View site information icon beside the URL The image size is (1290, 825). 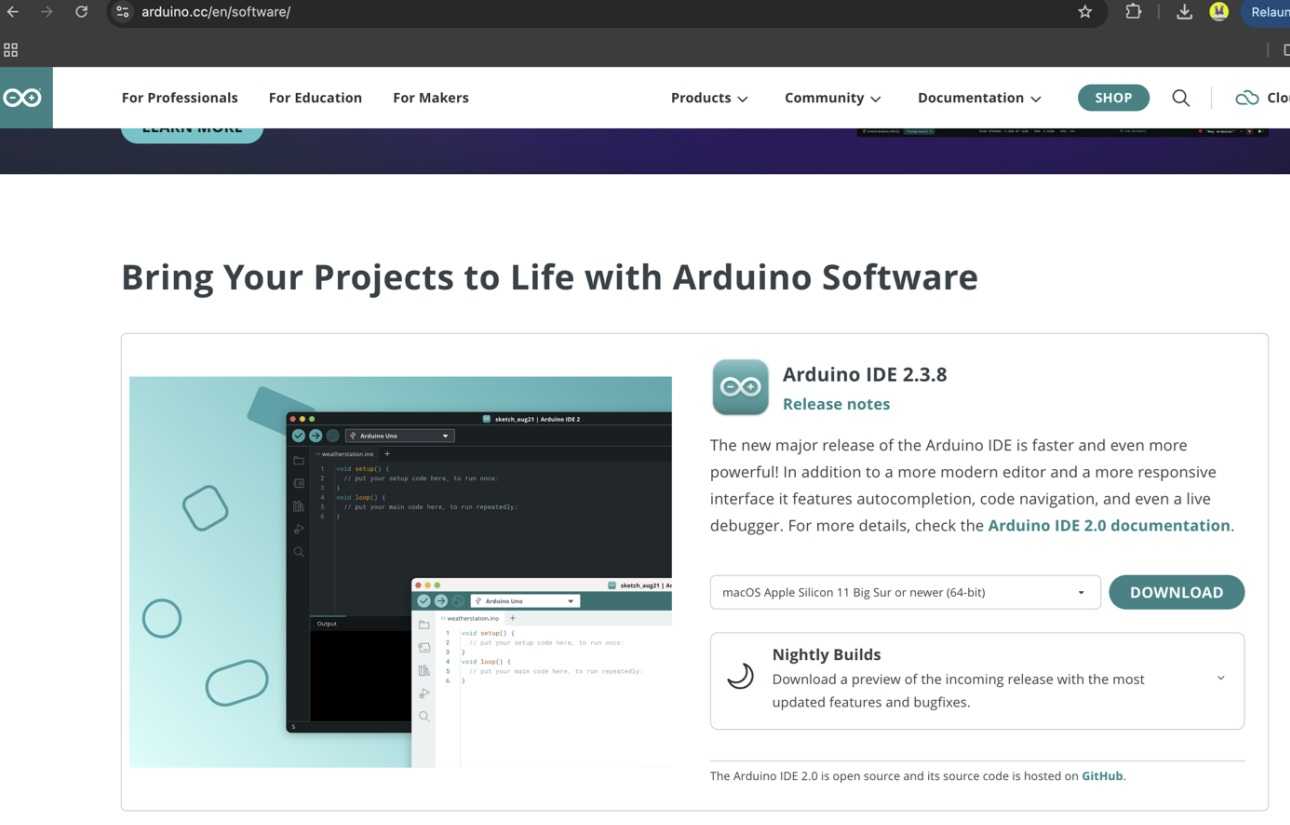tap(123, 12)
